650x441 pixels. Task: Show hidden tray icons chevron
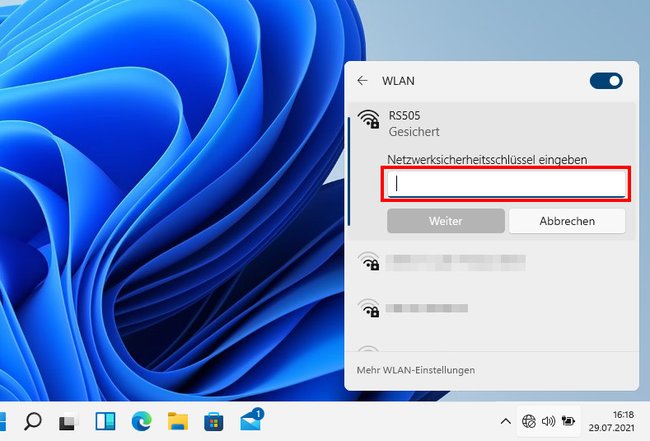pos(505,422)
